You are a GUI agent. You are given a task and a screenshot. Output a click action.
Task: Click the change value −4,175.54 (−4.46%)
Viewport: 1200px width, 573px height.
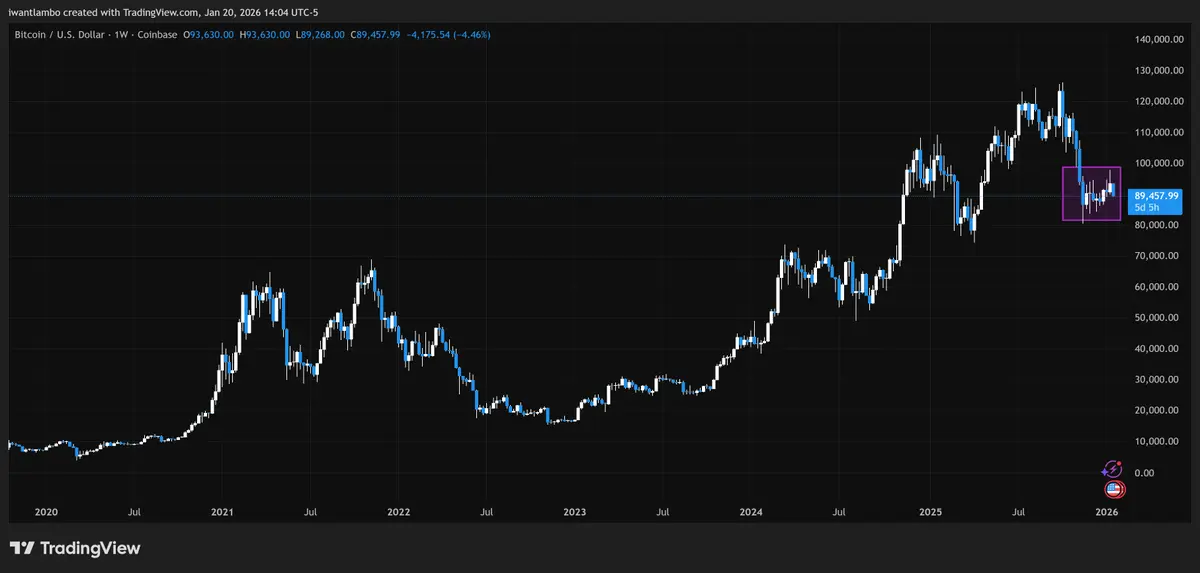point(447,35)
